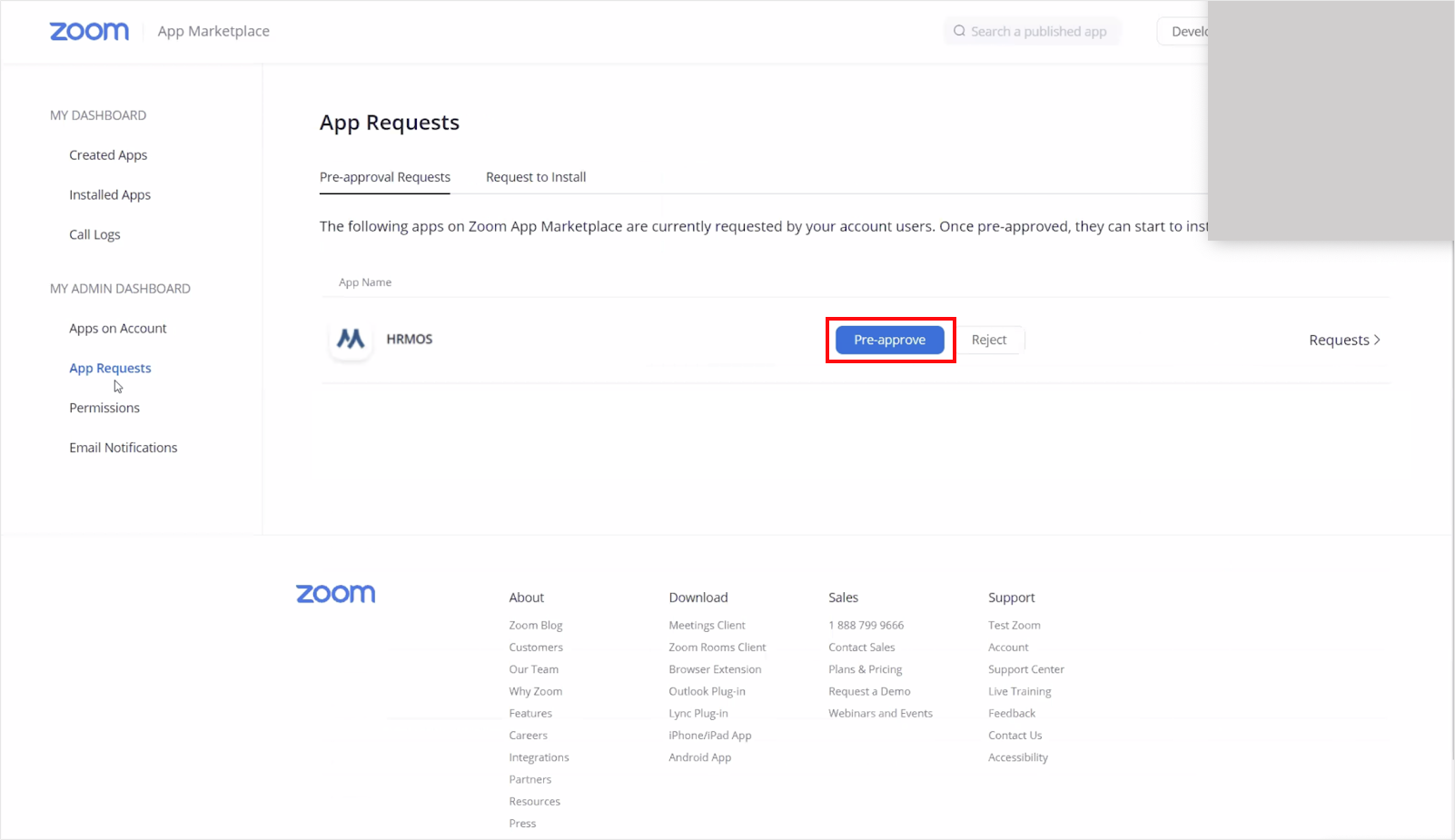Click the 1 888 799 9666 sales number
The height and width of the screenshot is (840, 1455).
pos(866,625)
